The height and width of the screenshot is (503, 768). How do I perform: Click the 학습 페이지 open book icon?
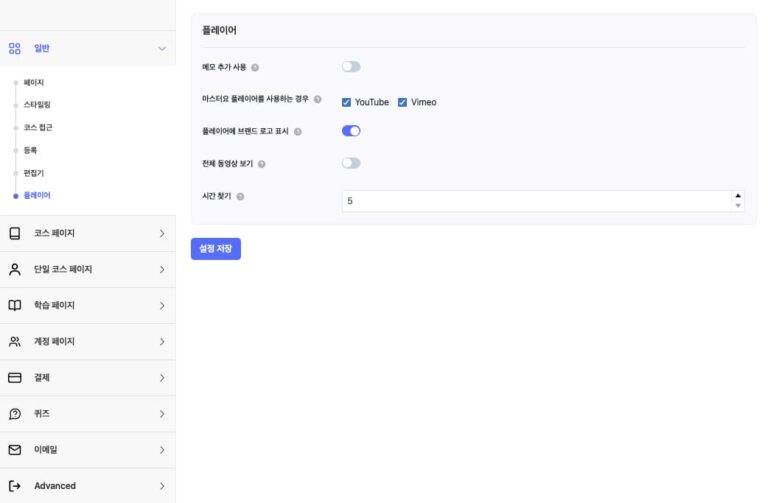pyautogui.click(x=15, y=306)
